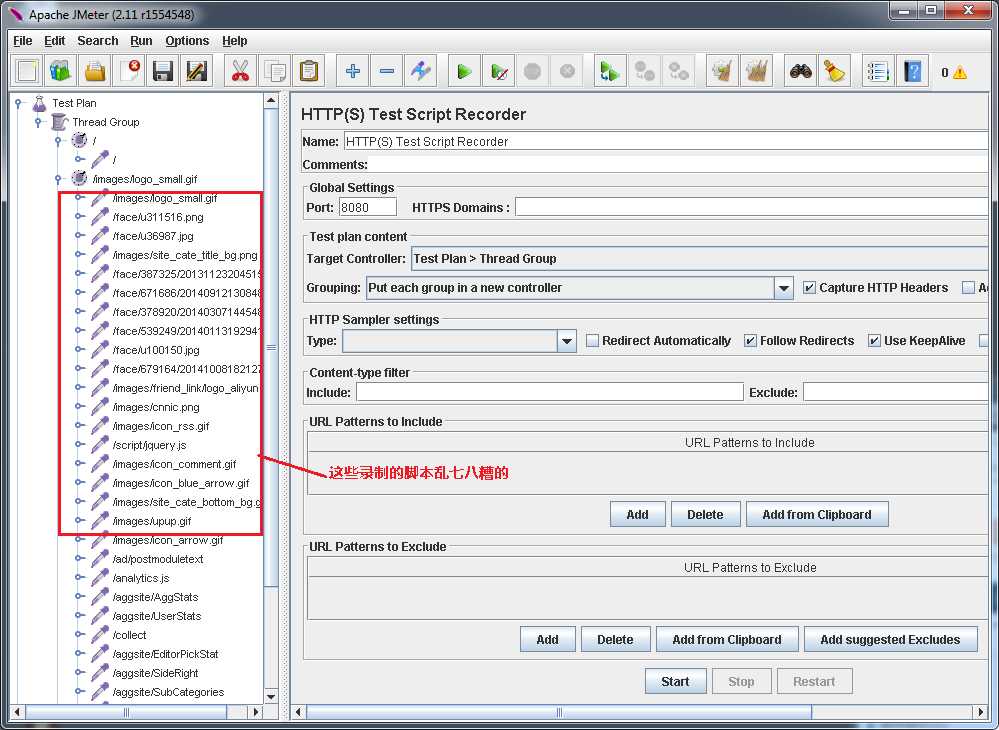The width and height of the screenshot is (999, 730).
Task: Toggle Use KeepAlive checkbox
Action: (874, 341)
